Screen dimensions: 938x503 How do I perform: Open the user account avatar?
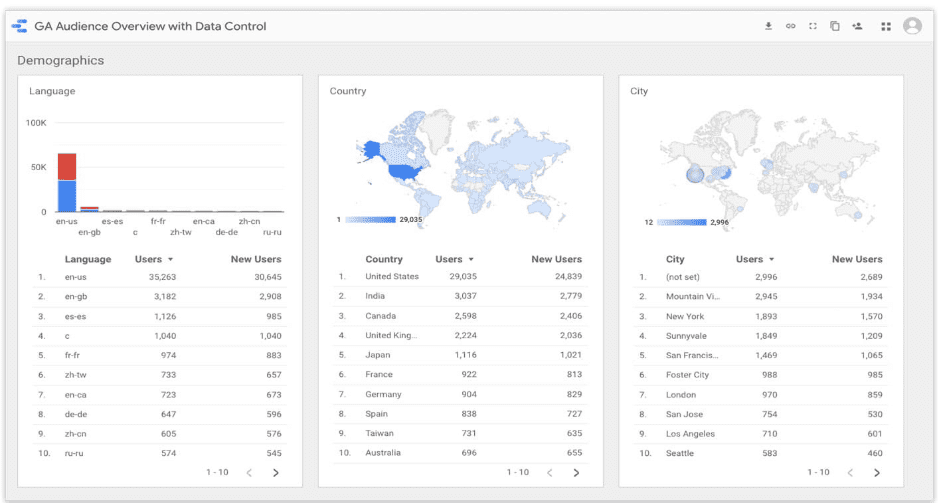(912, 26)
